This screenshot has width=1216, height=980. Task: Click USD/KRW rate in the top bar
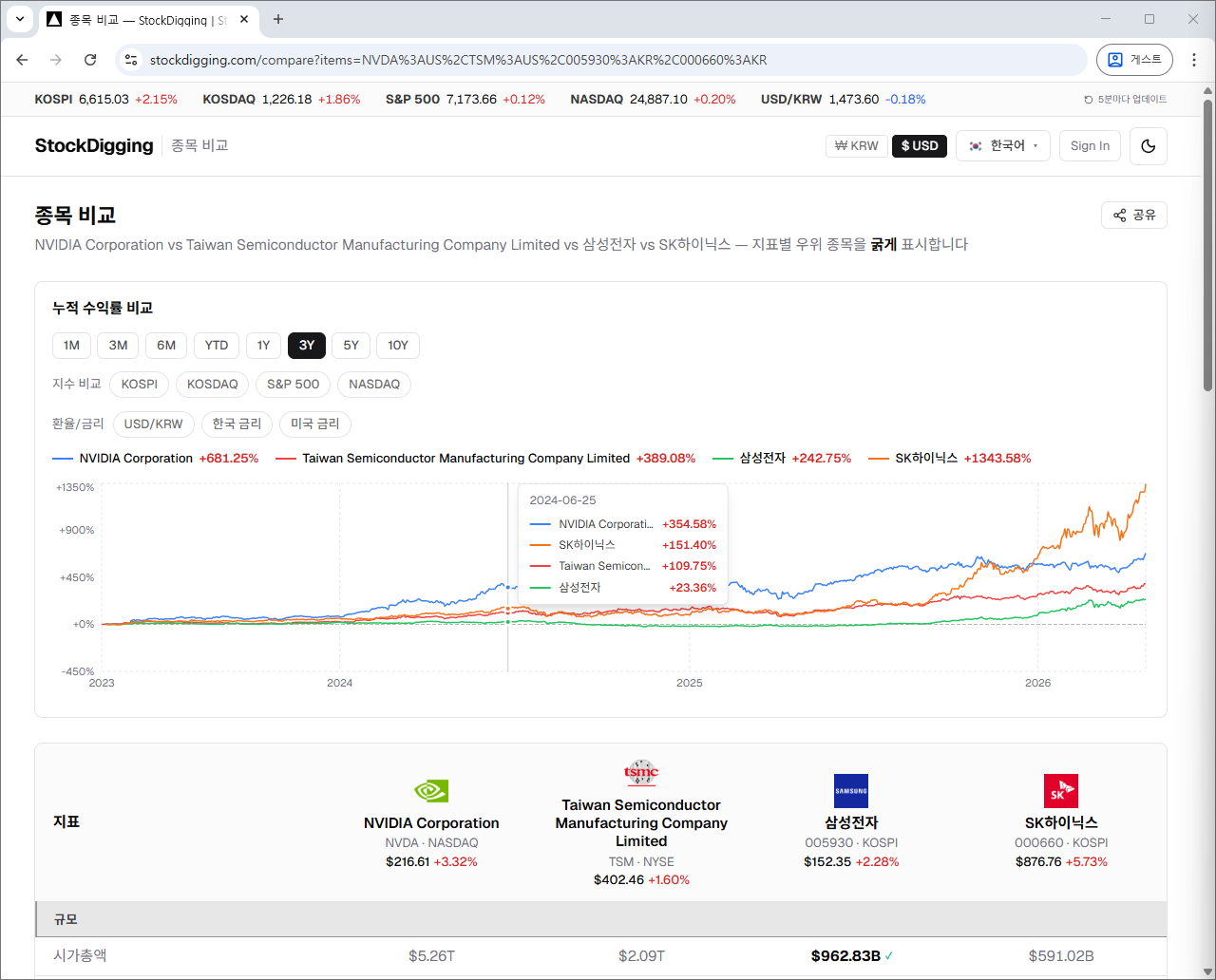[843, 99]
